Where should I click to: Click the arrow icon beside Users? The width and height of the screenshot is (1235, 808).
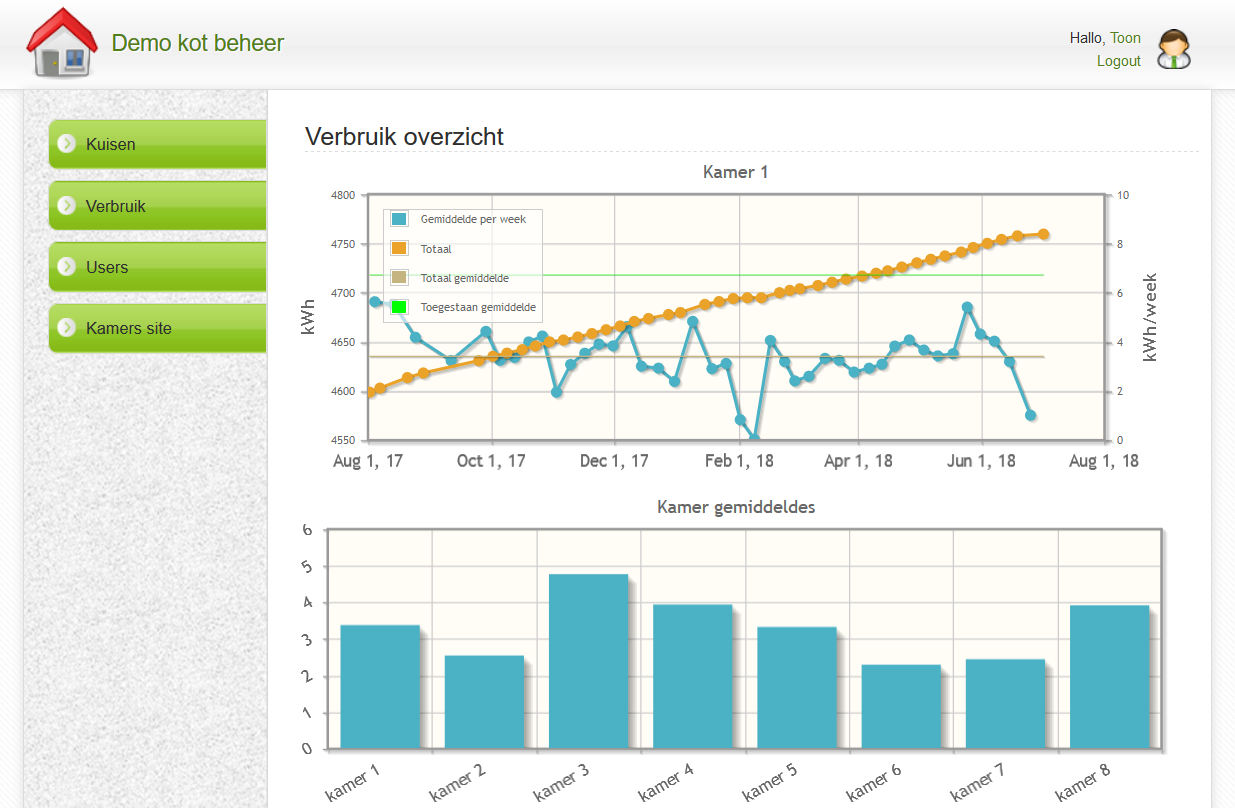pos(67,267)
